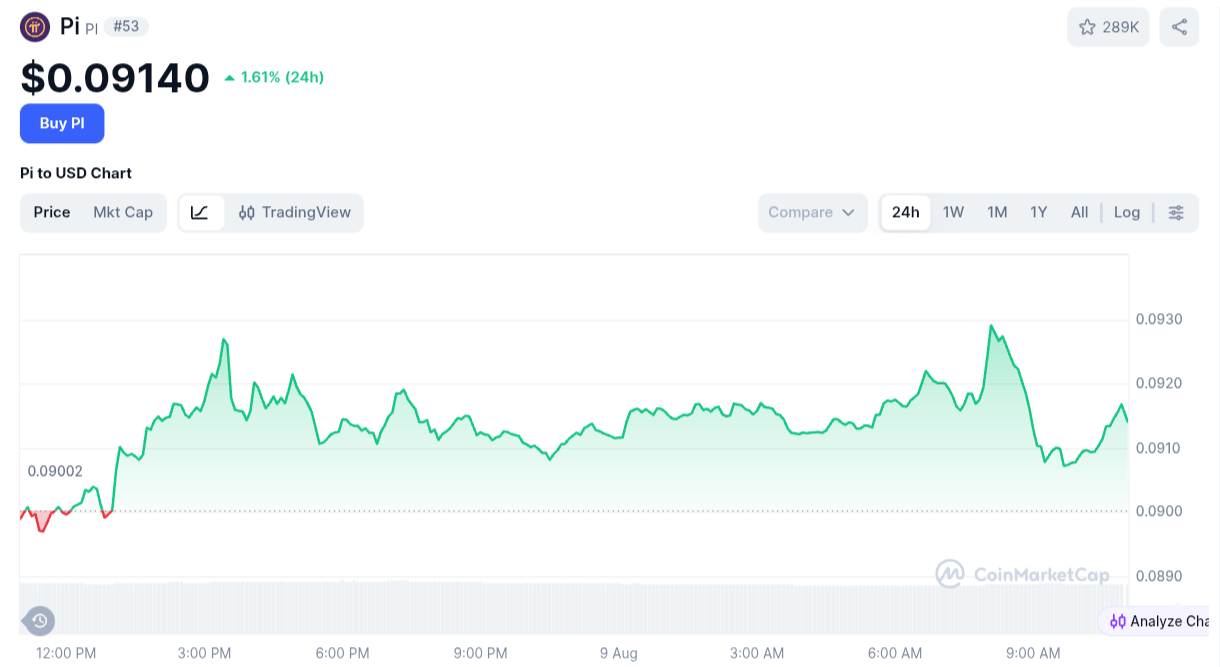The image size is (1220, 667).
Task: Open the Compare dropdown
Action: (x=813, y=212)
